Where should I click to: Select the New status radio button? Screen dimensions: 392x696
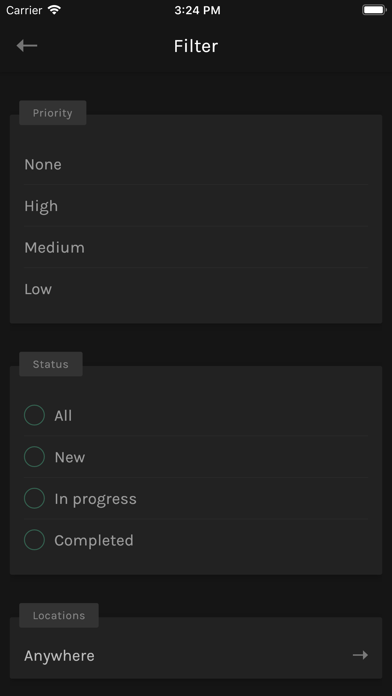point(34,456)
